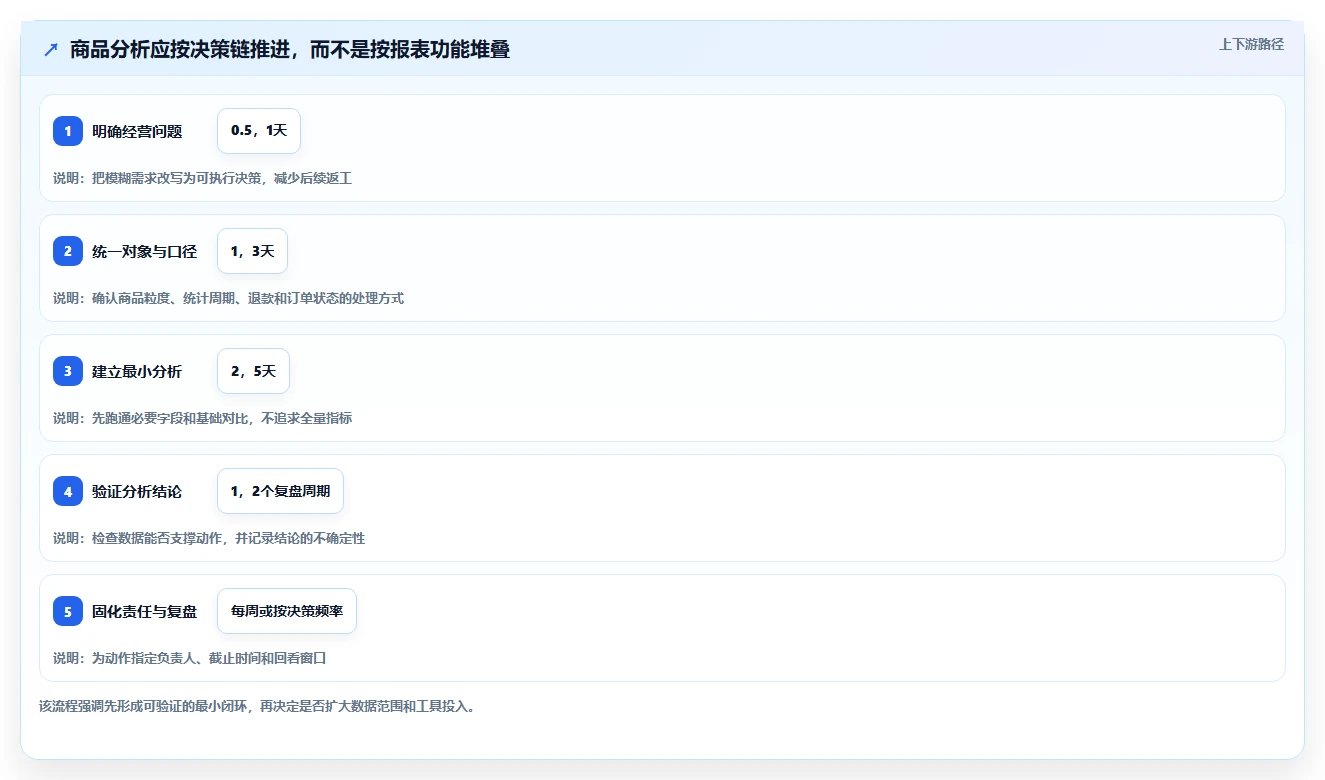Click the 0.5，1天 duration chip
The image size is (1325, 780).
pos(259,131)
